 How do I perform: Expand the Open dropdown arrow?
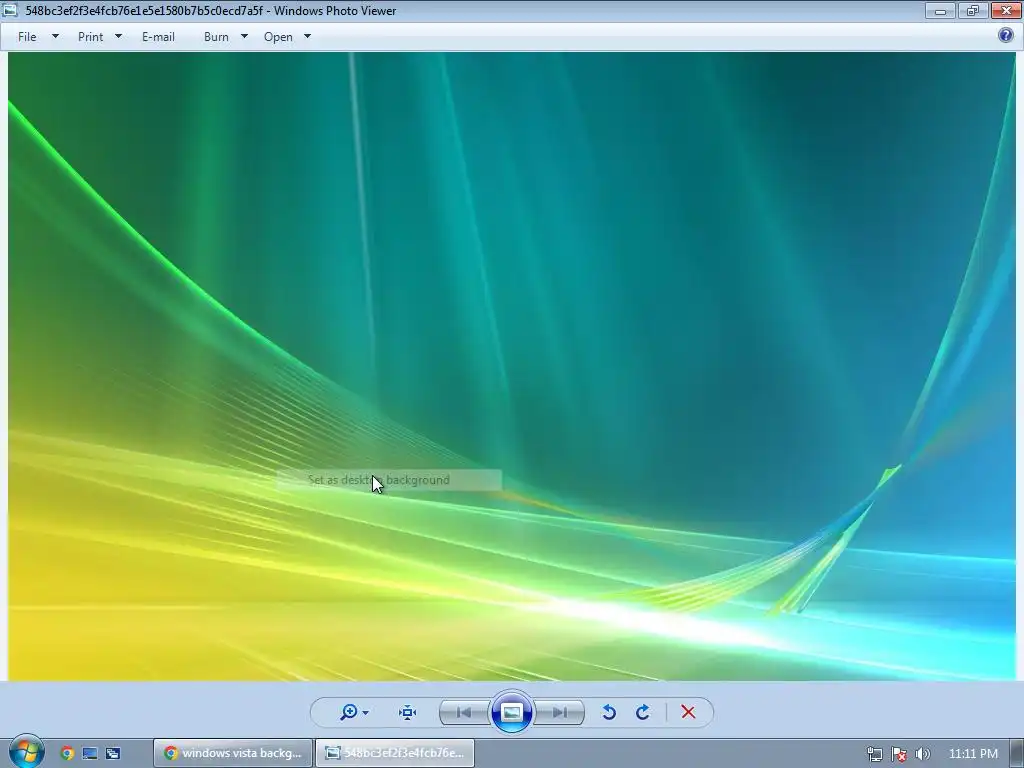click(308, 37)
